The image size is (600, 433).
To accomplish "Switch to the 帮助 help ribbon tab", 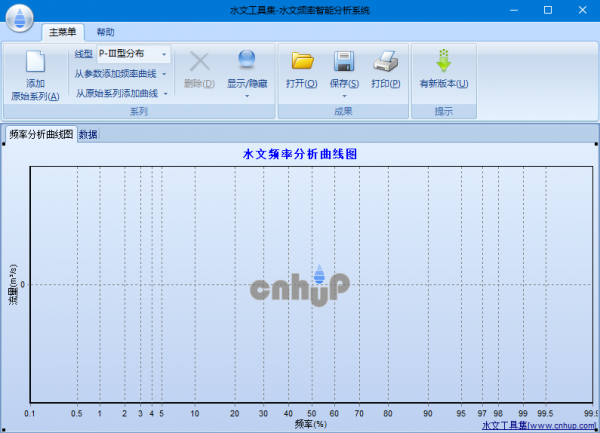I will coord(105,32).
